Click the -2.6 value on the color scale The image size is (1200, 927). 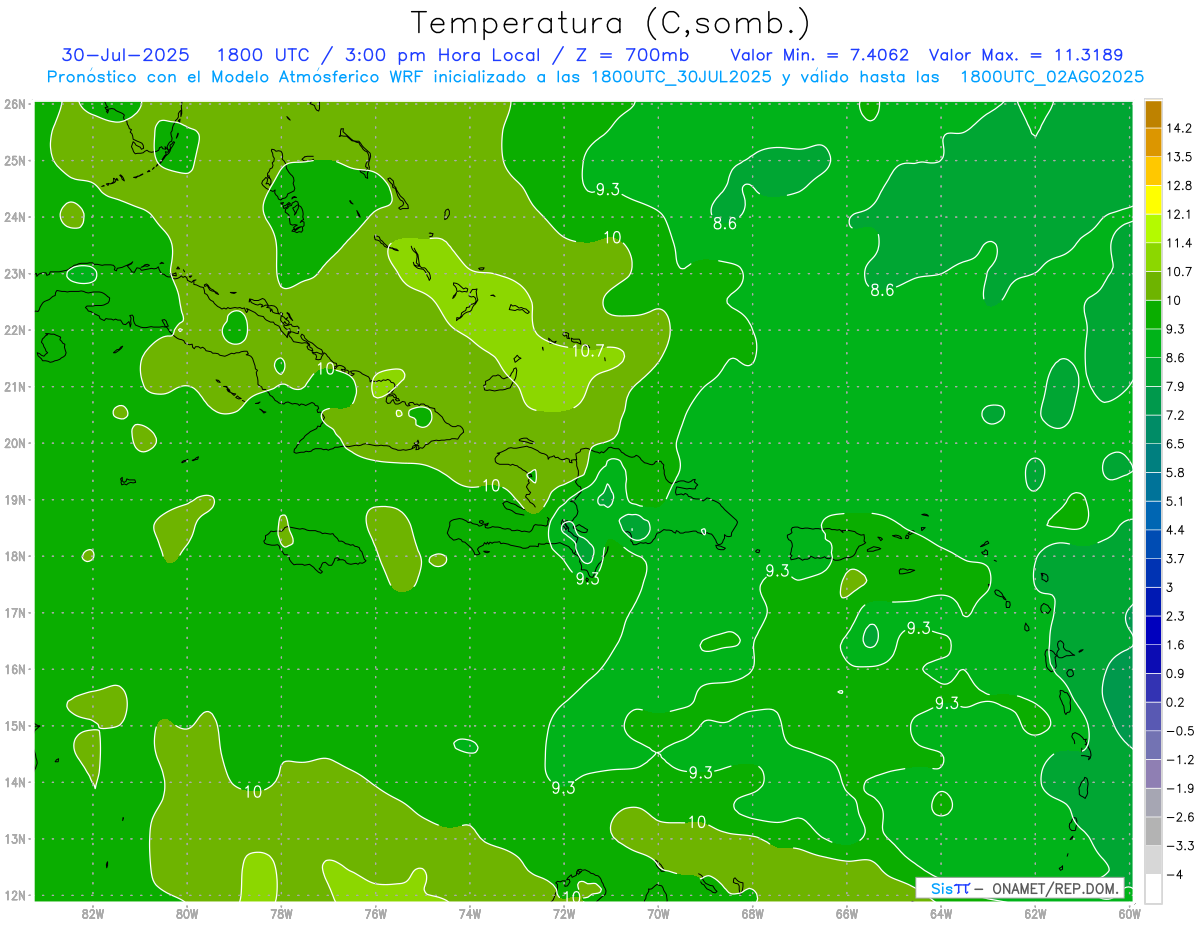click(x=1179, y=817)
